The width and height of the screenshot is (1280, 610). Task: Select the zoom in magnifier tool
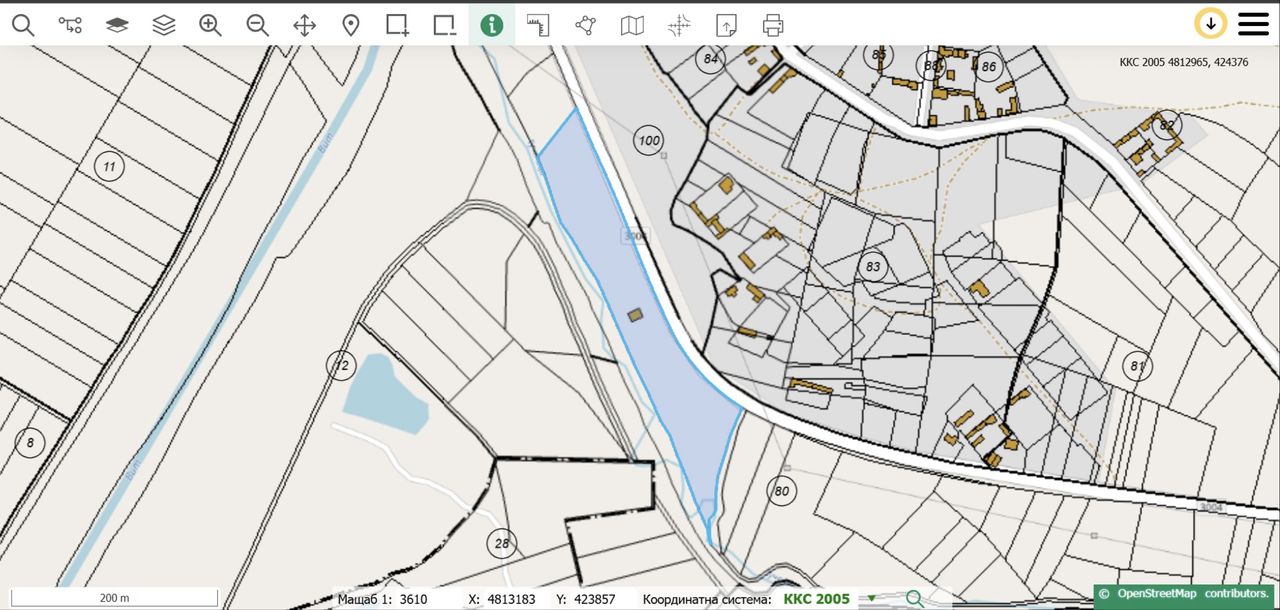pyautogui.click(x=210, y=25)
